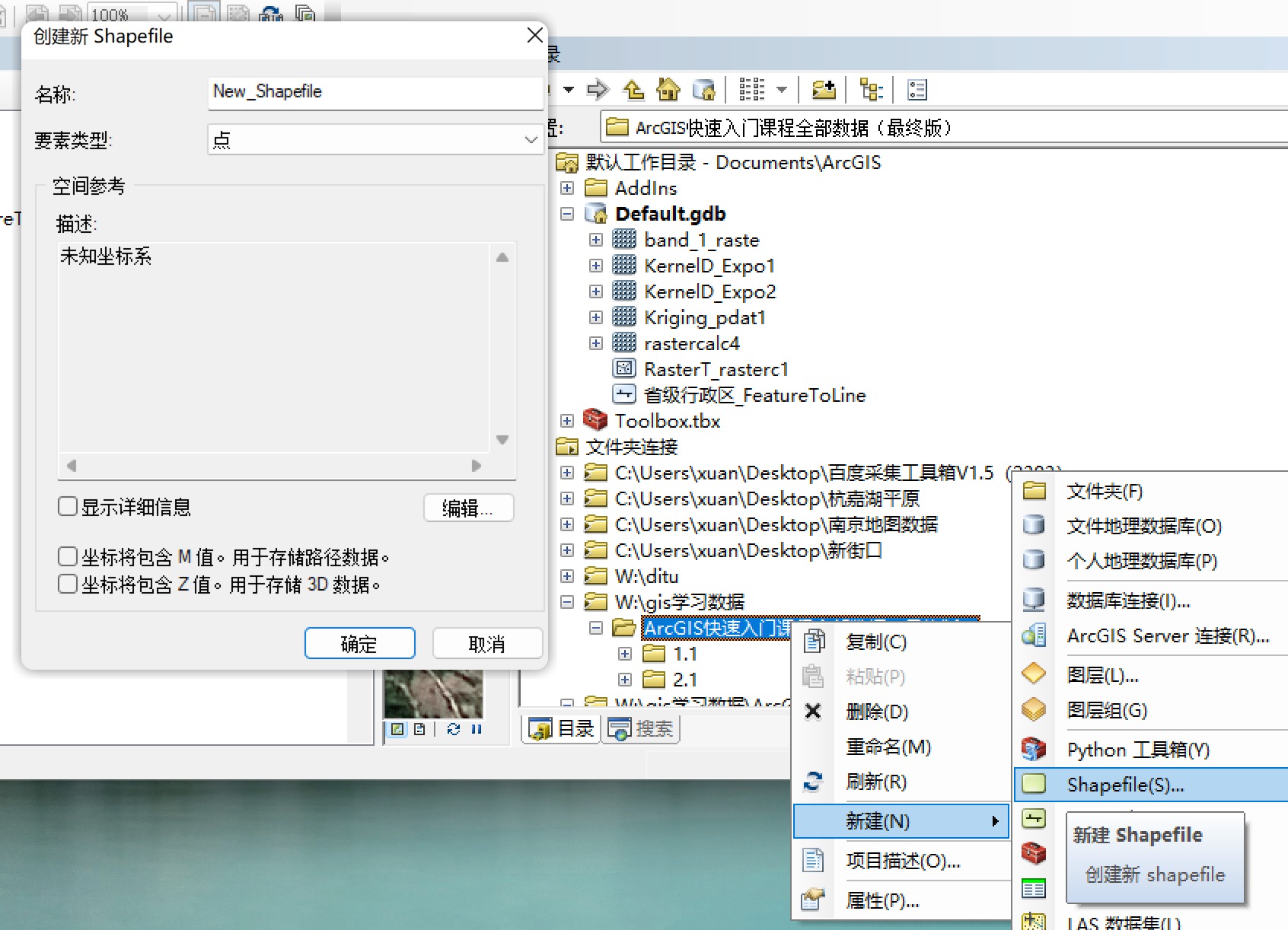The width and height of the screenshot is (1288, 930).
Task: Create a new 文件夹(F) from the submenu
Action: click(x=1152, y=491)
